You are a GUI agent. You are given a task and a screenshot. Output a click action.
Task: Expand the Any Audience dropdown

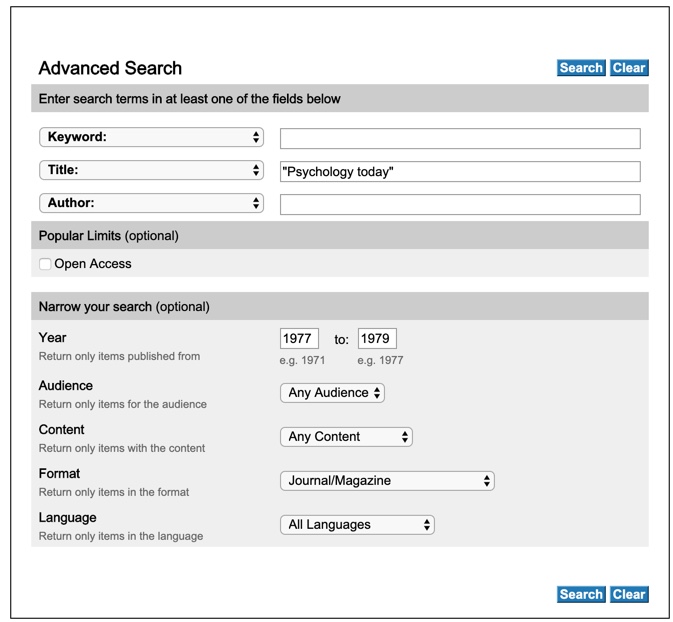332,393
